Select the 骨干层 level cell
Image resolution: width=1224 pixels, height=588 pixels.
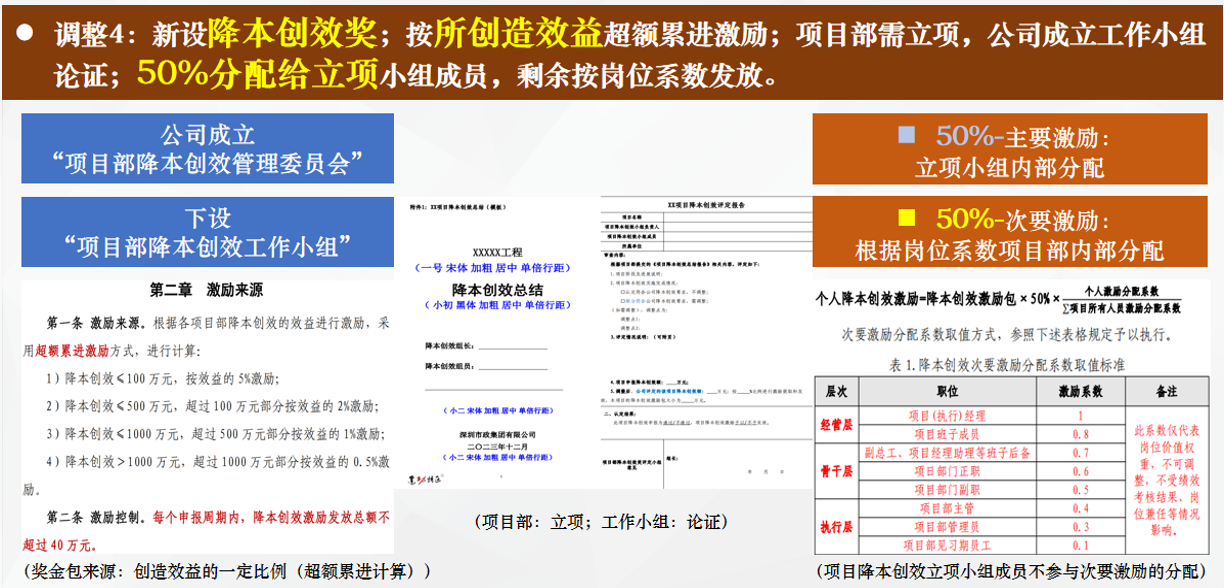coord(836,471)
